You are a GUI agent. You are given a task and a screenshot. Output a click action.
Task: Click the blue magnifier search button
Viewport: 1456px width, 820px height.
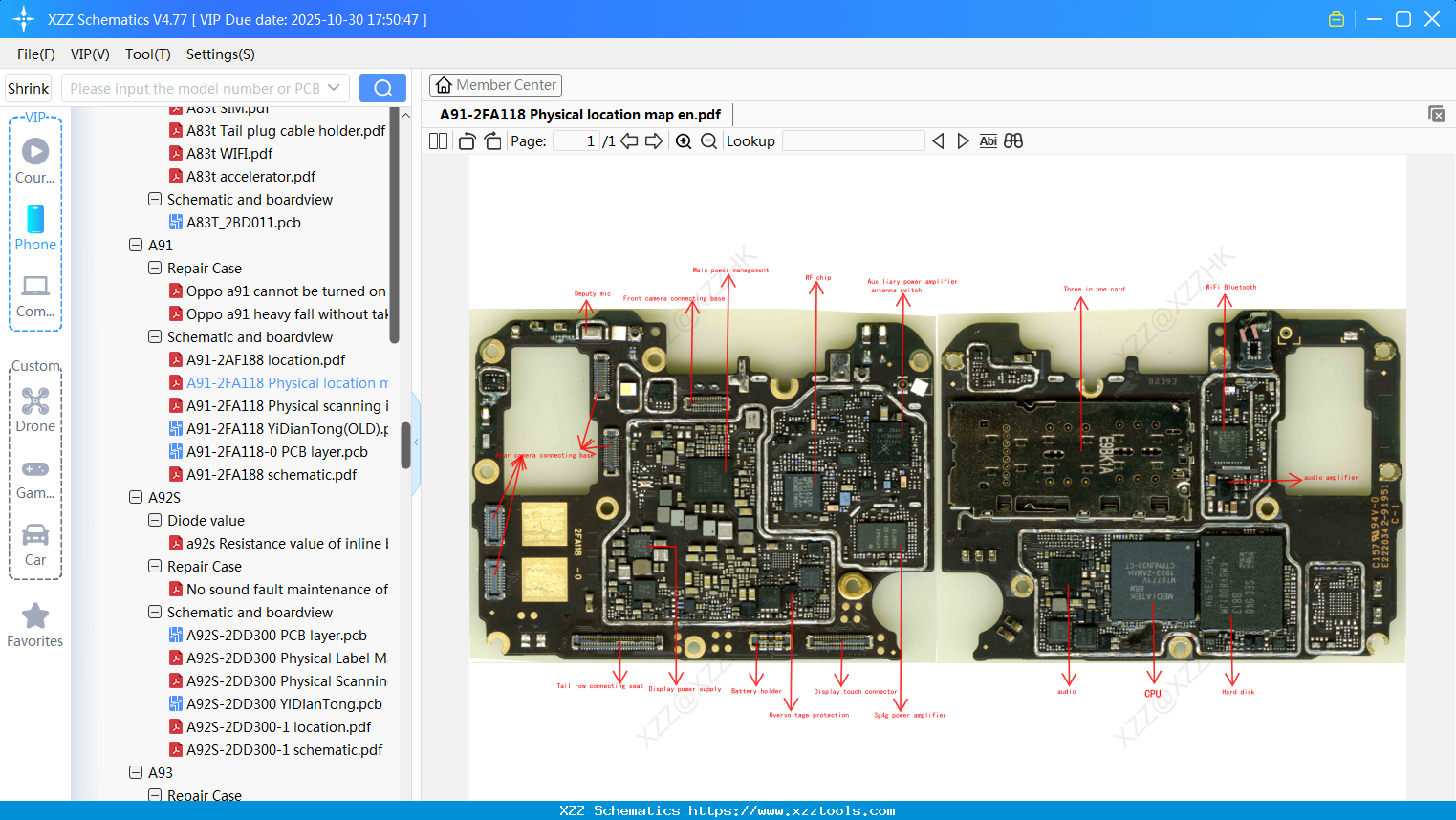point(382,88)
